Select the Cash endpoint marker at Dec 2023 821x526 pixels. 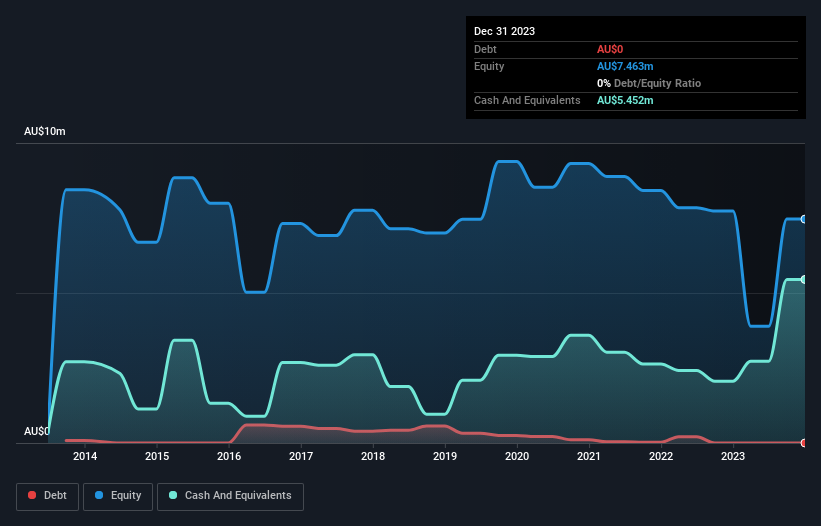[804, 280]
